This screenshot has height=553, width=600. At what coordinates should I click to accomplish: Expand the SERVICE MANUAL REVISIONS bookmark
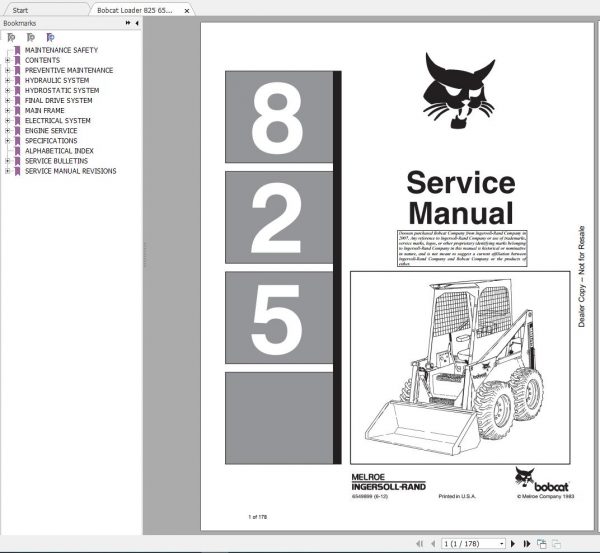click(x=7, y=171)
